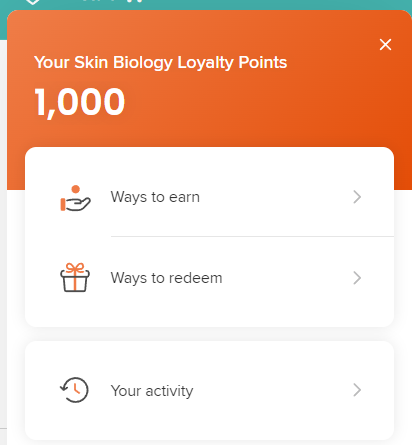
Task: Click divider line between earn and redeem
Action: pos(252,236)
